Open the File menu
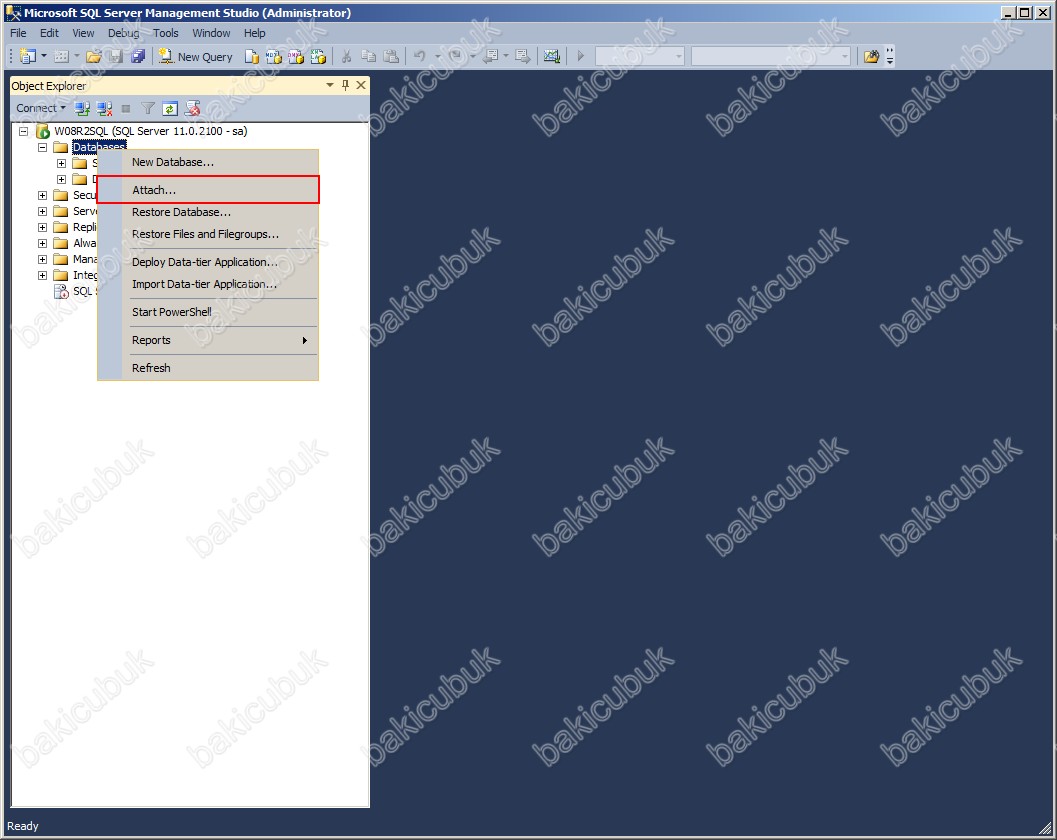Image resolution: width=1057 pixels, height=840 pixels. pyautogui.click(x=18, y=33)
